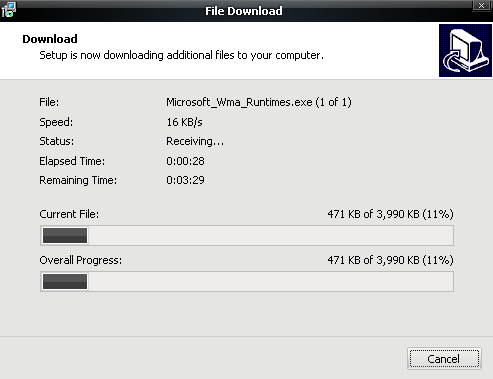The height and width of the screenshot is (379, 493).
Task: Click the remaining time value 0:03:29
Action: click(185, 180)
